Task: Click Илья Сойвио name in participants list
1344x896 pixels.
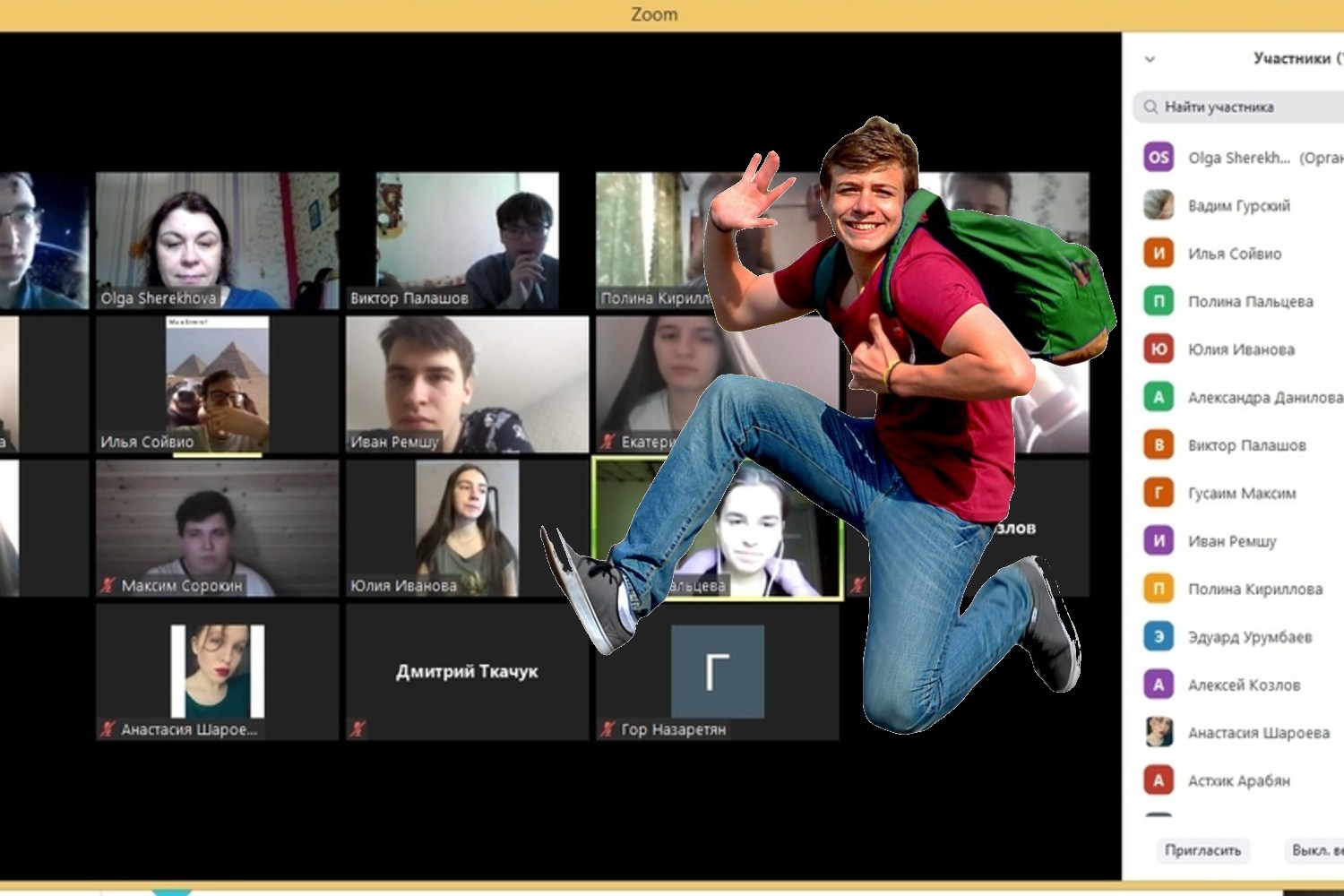Action: [1235, 254]
